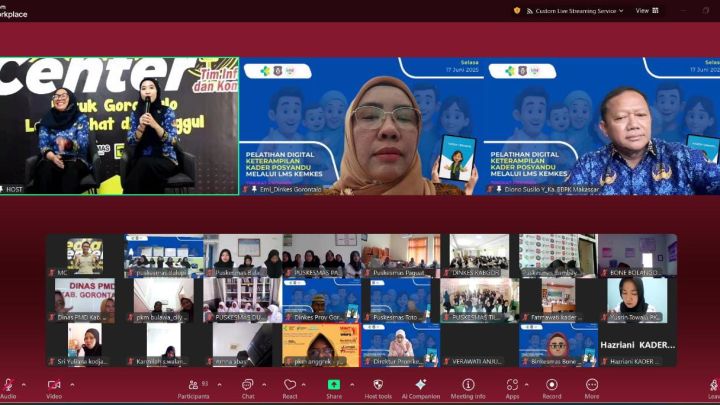Open the Audio options arrow
Screen dimensions: 720x405
24,385
